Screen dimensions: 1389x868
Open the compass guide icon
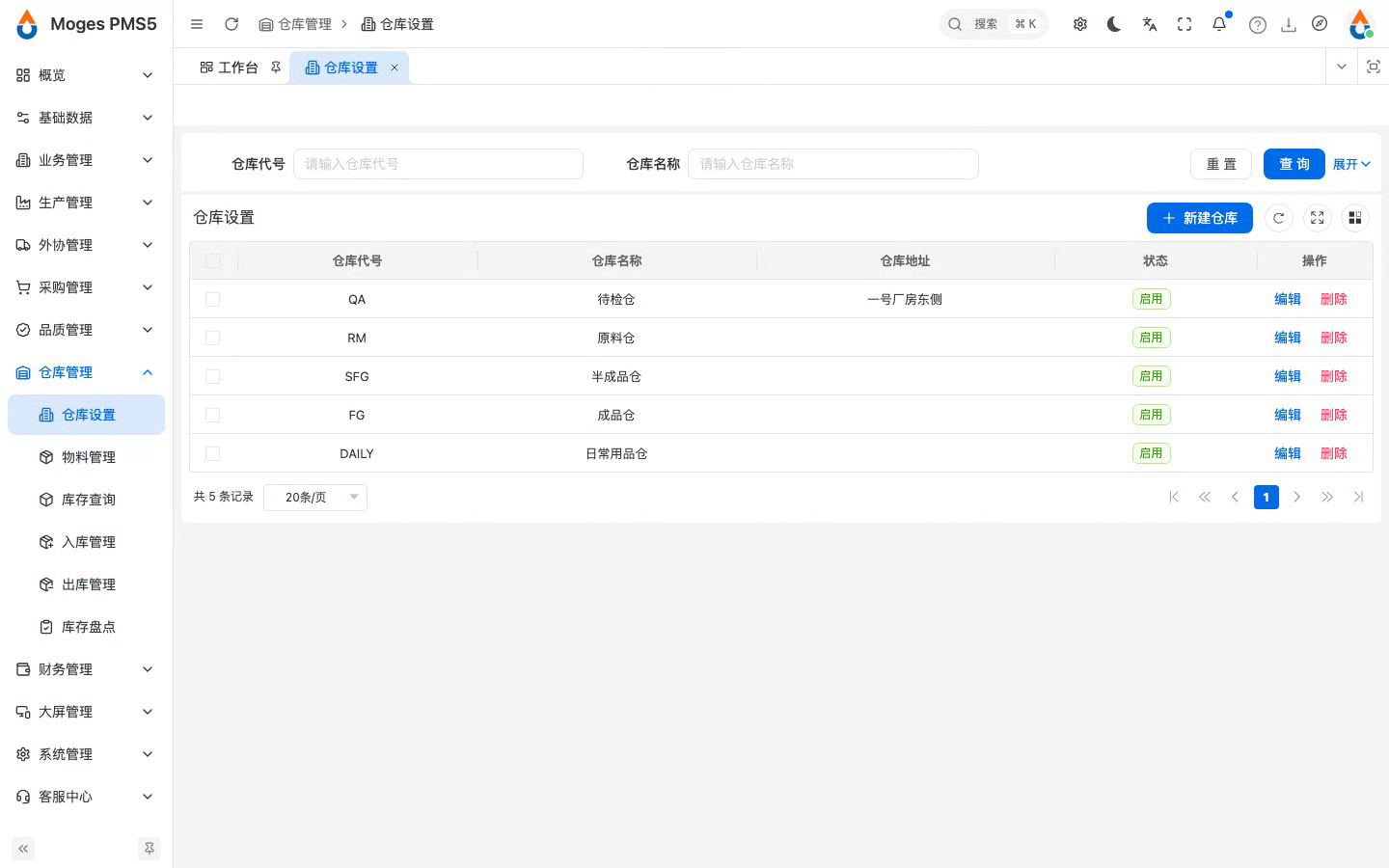click(x=1320, y=23)
